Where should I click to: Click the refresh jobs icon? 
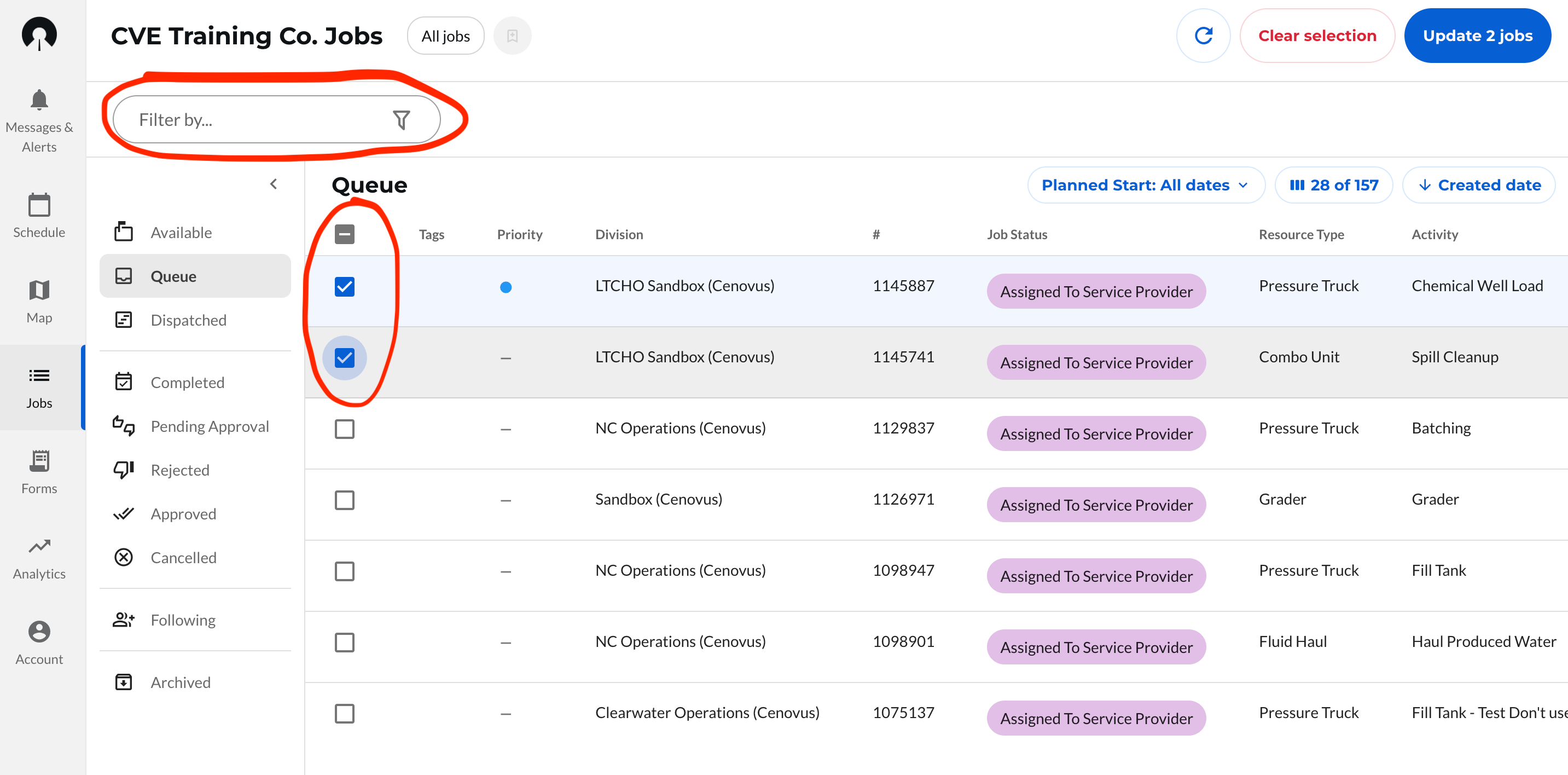(x=1203, y=36)
